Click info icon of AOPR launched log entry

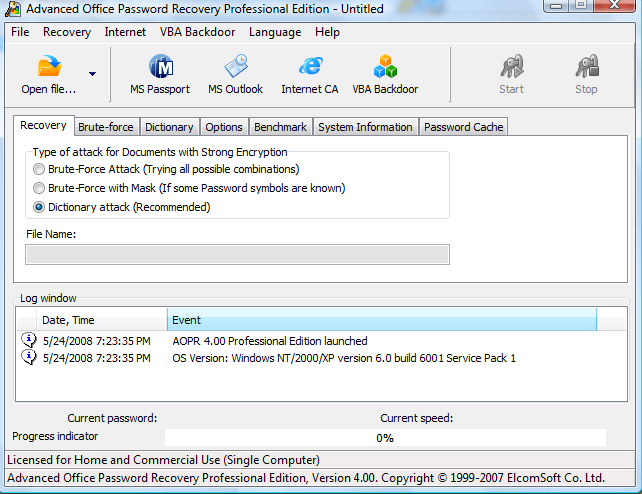tap(29, 340)
